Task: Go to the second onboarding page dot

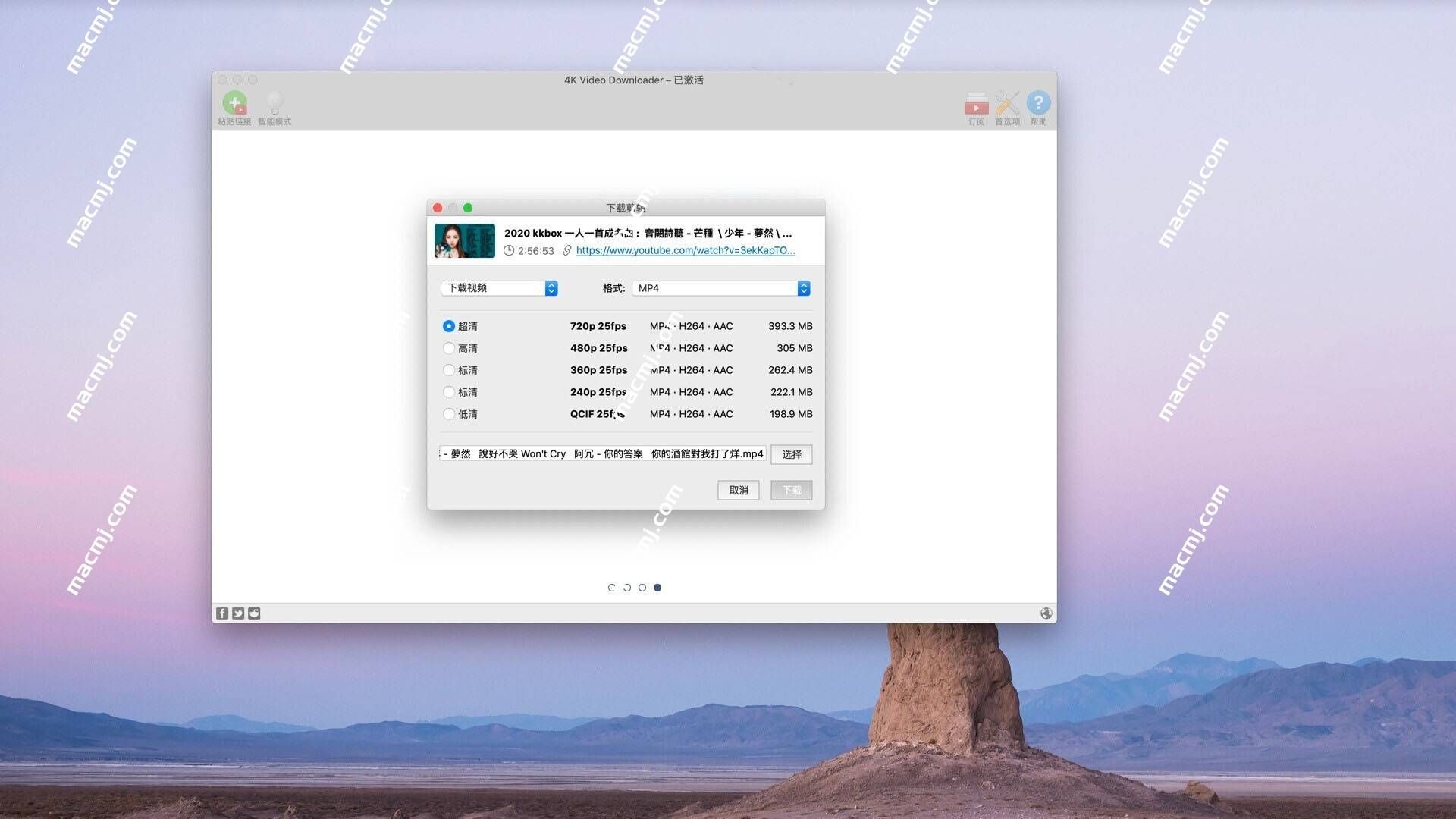Action: pyautogui.click(x=627, y=588)
